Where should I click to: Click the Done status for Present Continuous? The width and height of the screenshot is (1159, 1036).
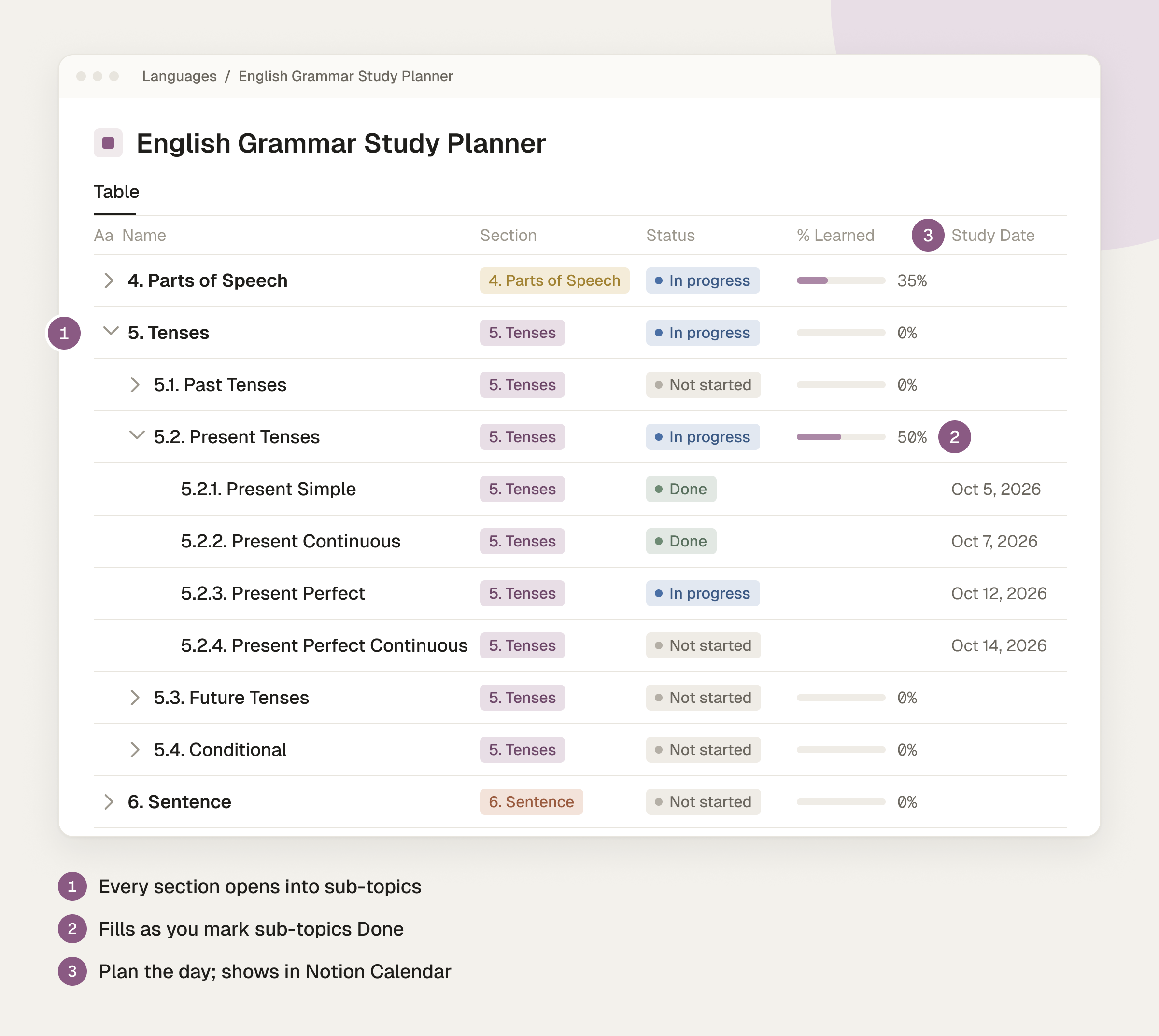pyautogui.click(x=681, y=541)
